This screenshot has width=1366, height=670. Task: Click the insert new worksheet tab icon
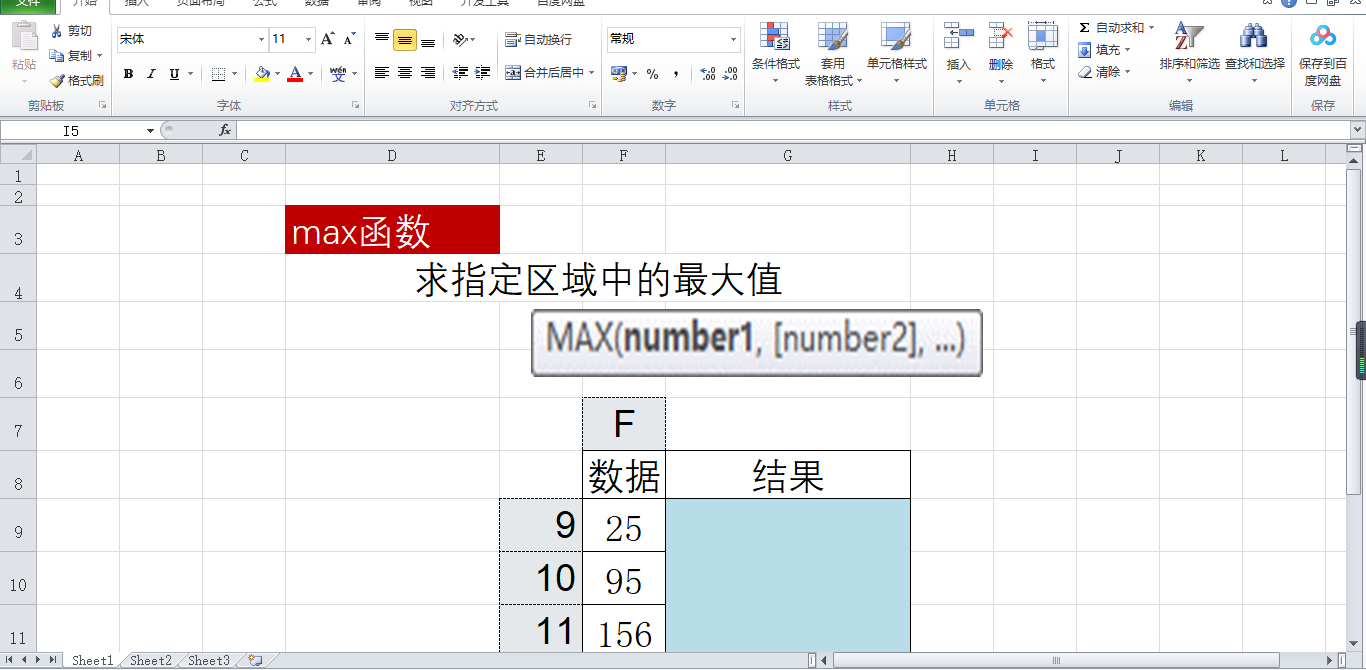[x=256, y=660]
